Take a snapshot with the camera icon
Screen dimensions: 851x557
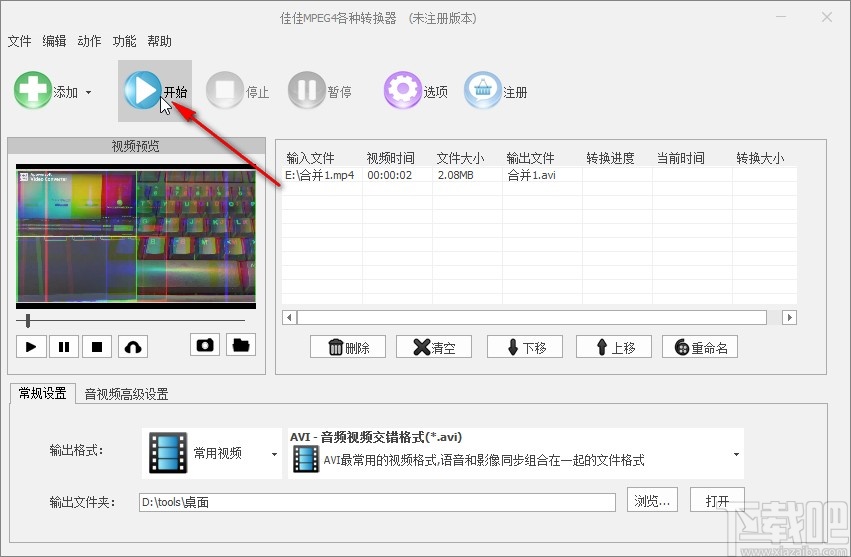[x=205, y=345]
